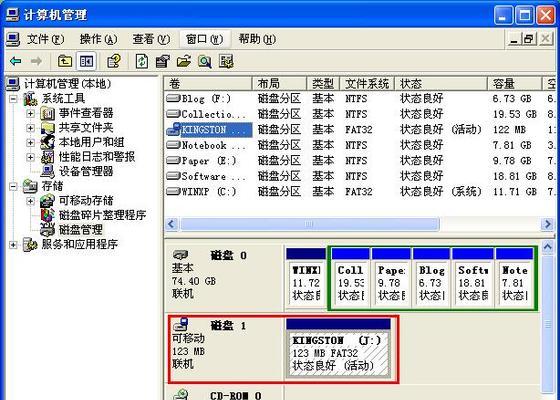Click the Refresh toolbar icon
The height and width of the screenshot is (400, 560).
click(142, 61)
